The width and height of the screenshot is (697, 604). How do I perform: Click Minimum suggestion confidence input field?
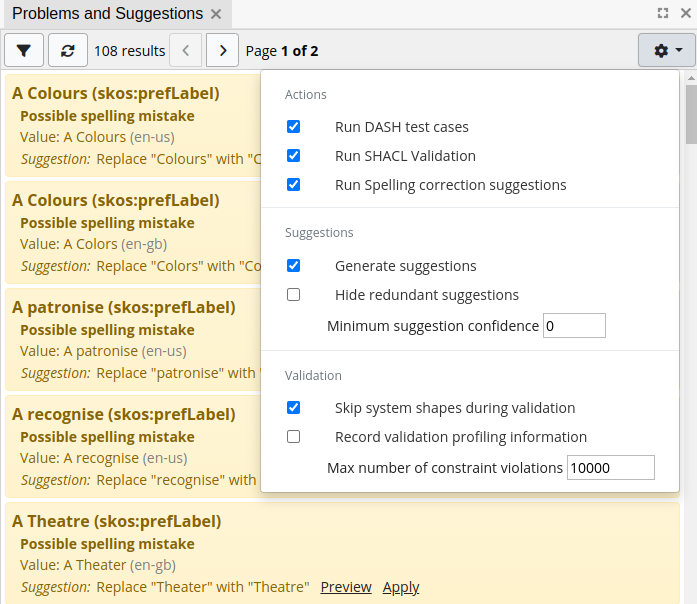[574, 326]
